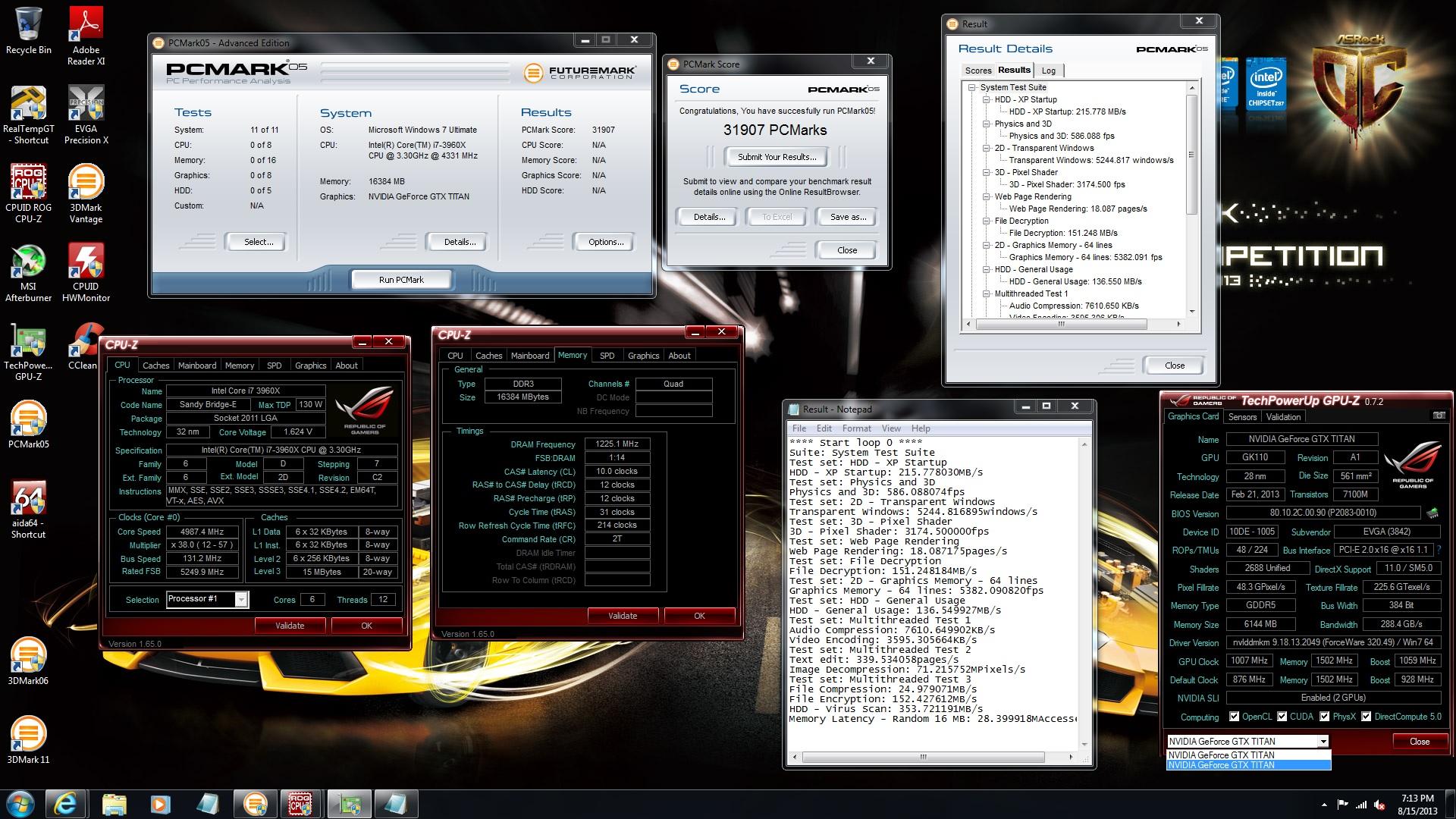Open PCMark05 desktop icon

[28, 425]
